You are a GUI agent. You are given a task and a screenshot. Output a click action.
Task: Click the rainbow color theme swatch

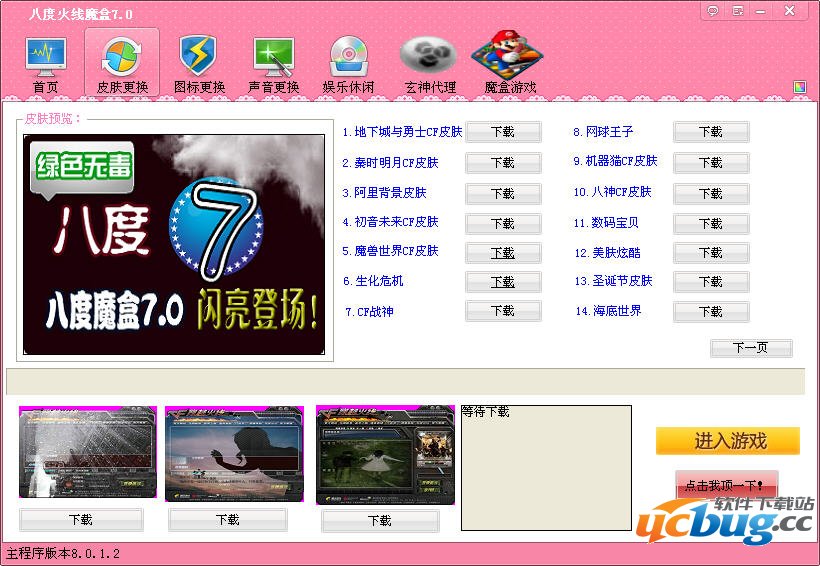[x=800, y=87]
